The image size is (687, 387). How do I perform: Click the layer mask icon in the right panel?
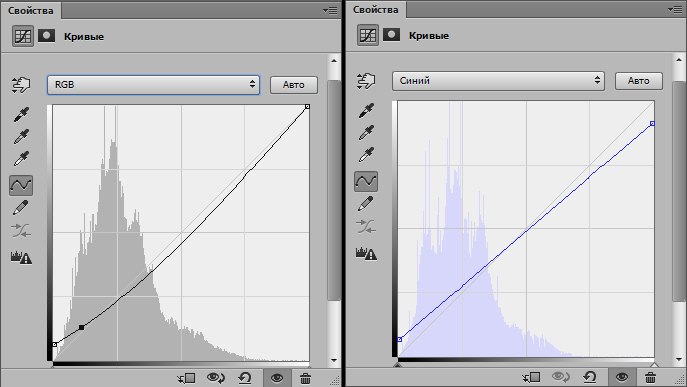[x=392, y=34]
